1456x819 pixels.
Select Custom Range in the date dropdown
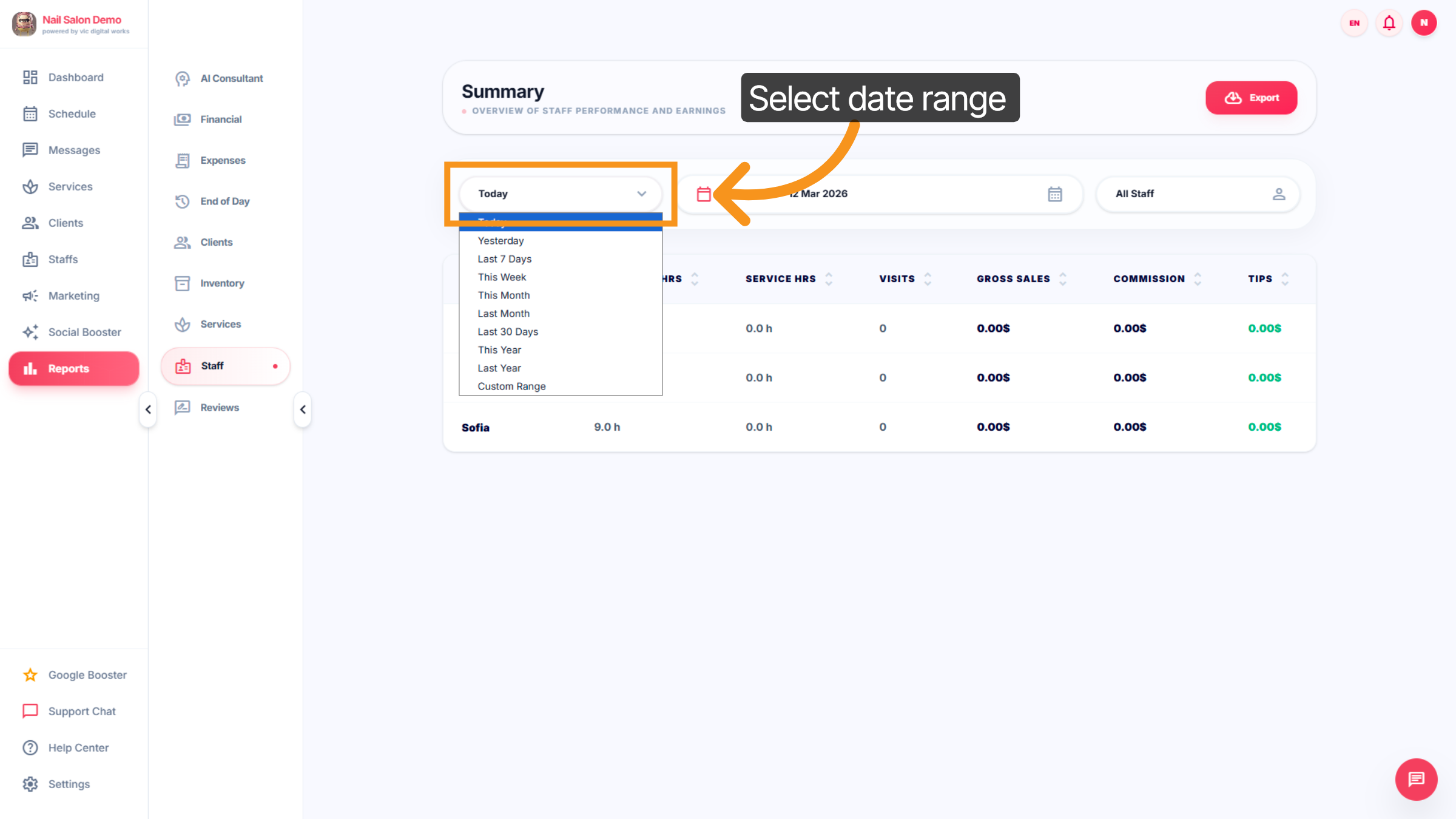coord(511,386)
